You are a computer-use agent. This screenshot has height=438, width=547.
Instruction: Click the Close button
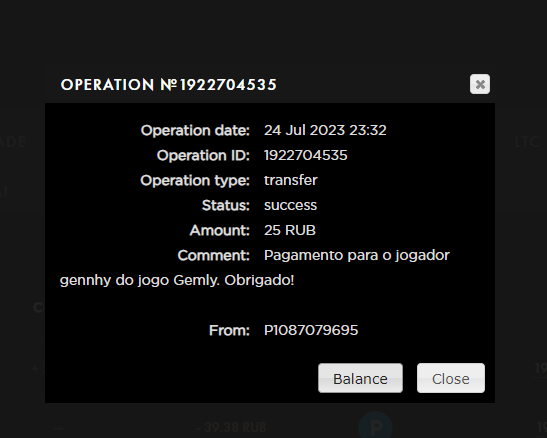click(451, 378)
